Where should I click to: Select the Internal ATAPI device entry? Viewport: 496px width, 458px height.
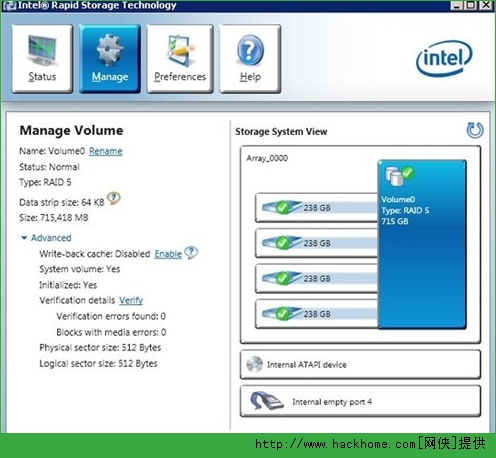360,364
